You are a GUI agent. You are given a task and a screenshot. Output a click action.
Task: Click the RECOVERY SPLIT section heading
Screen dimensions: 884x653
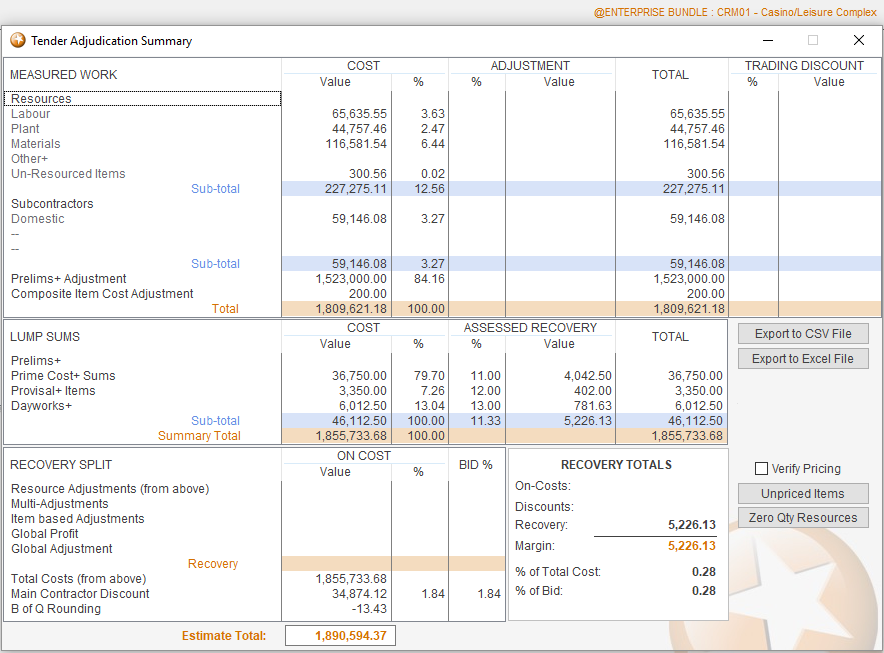tap(61, 465)
